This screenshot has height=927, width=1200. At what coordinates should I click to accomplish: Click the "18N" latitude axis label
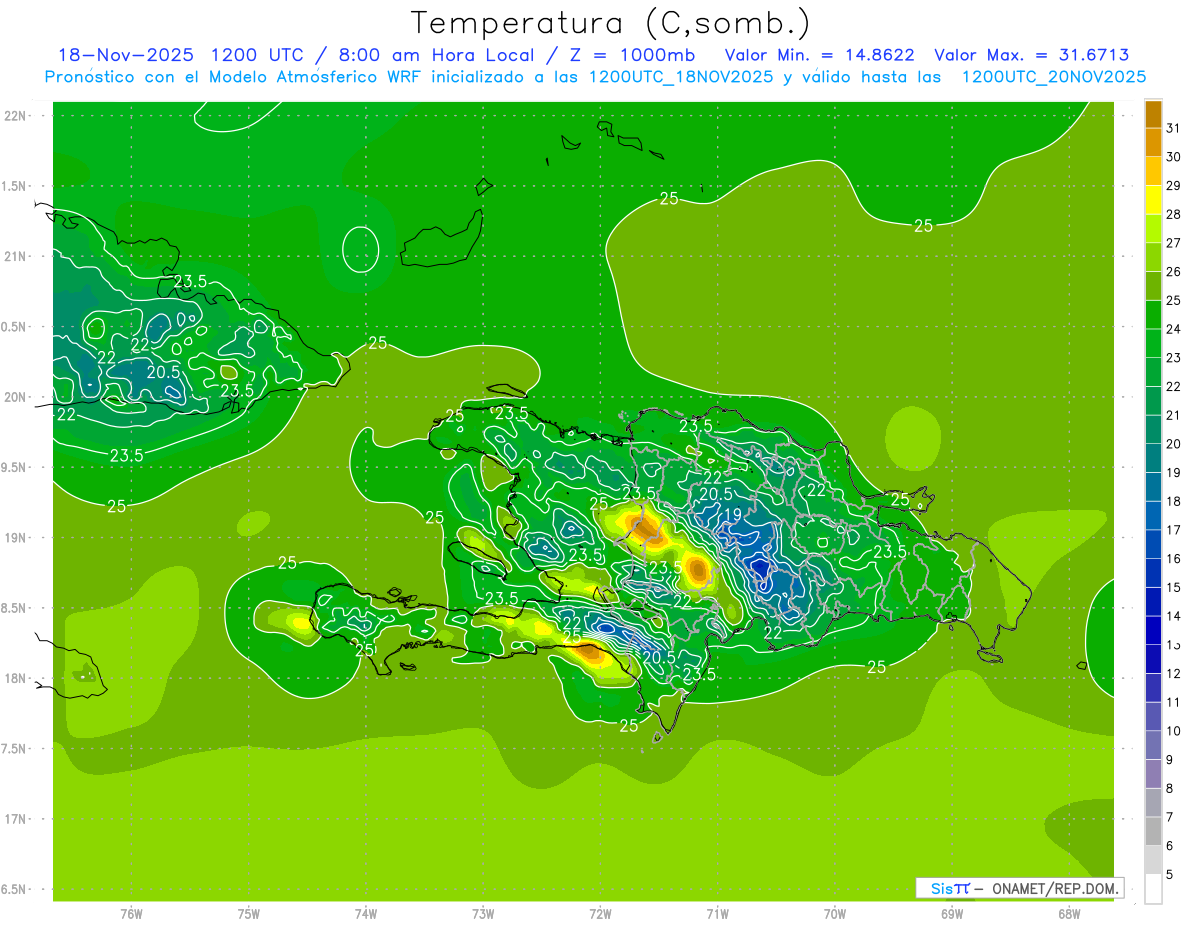15,679
